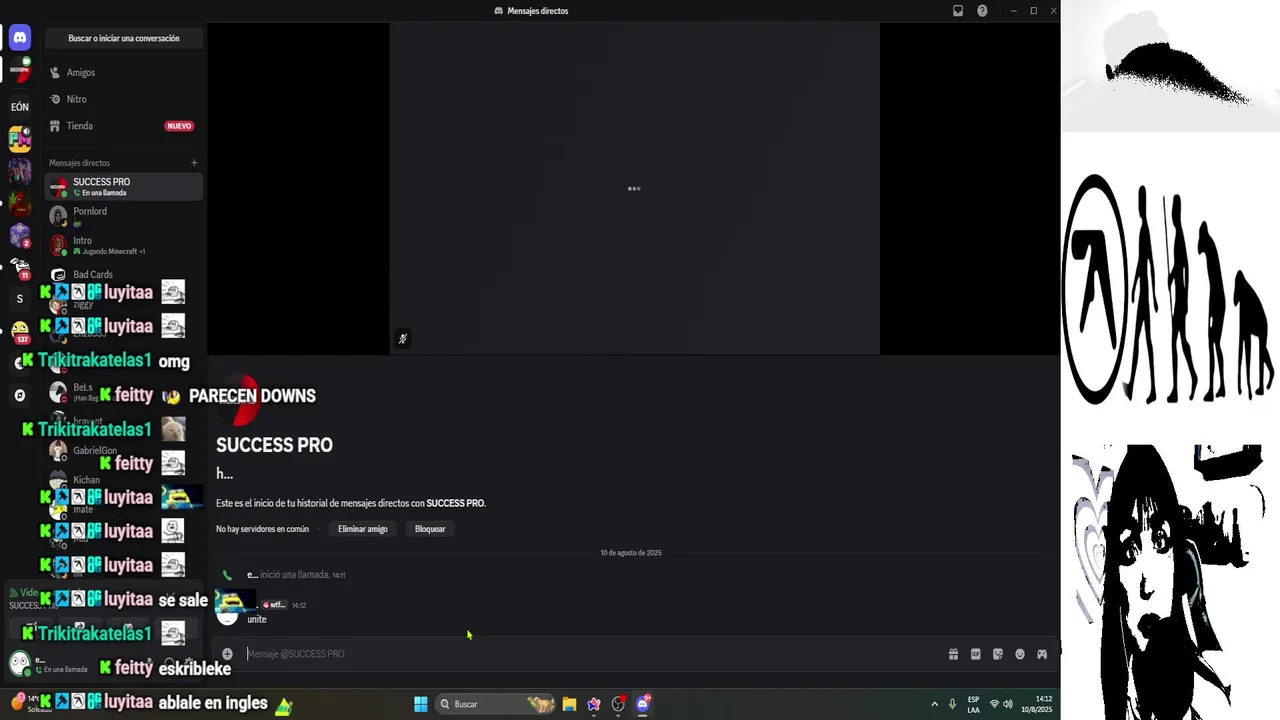Open the Discord taskbar icon
The image size is (1280, 720).
tap(642, 704)
